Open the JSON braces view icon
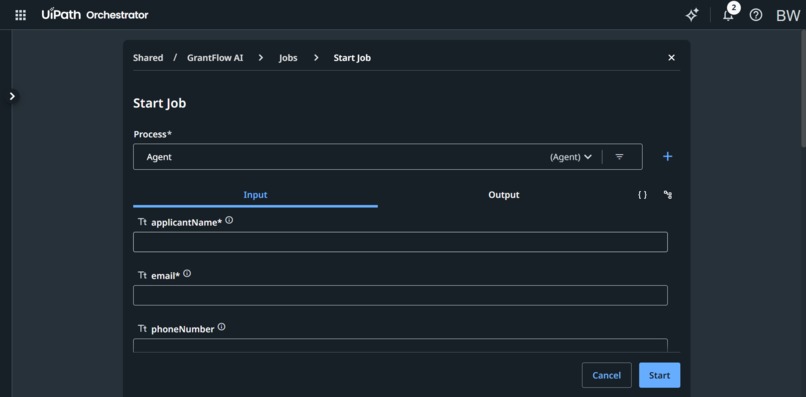Screen dimensions: 806x397 point(643,195)
